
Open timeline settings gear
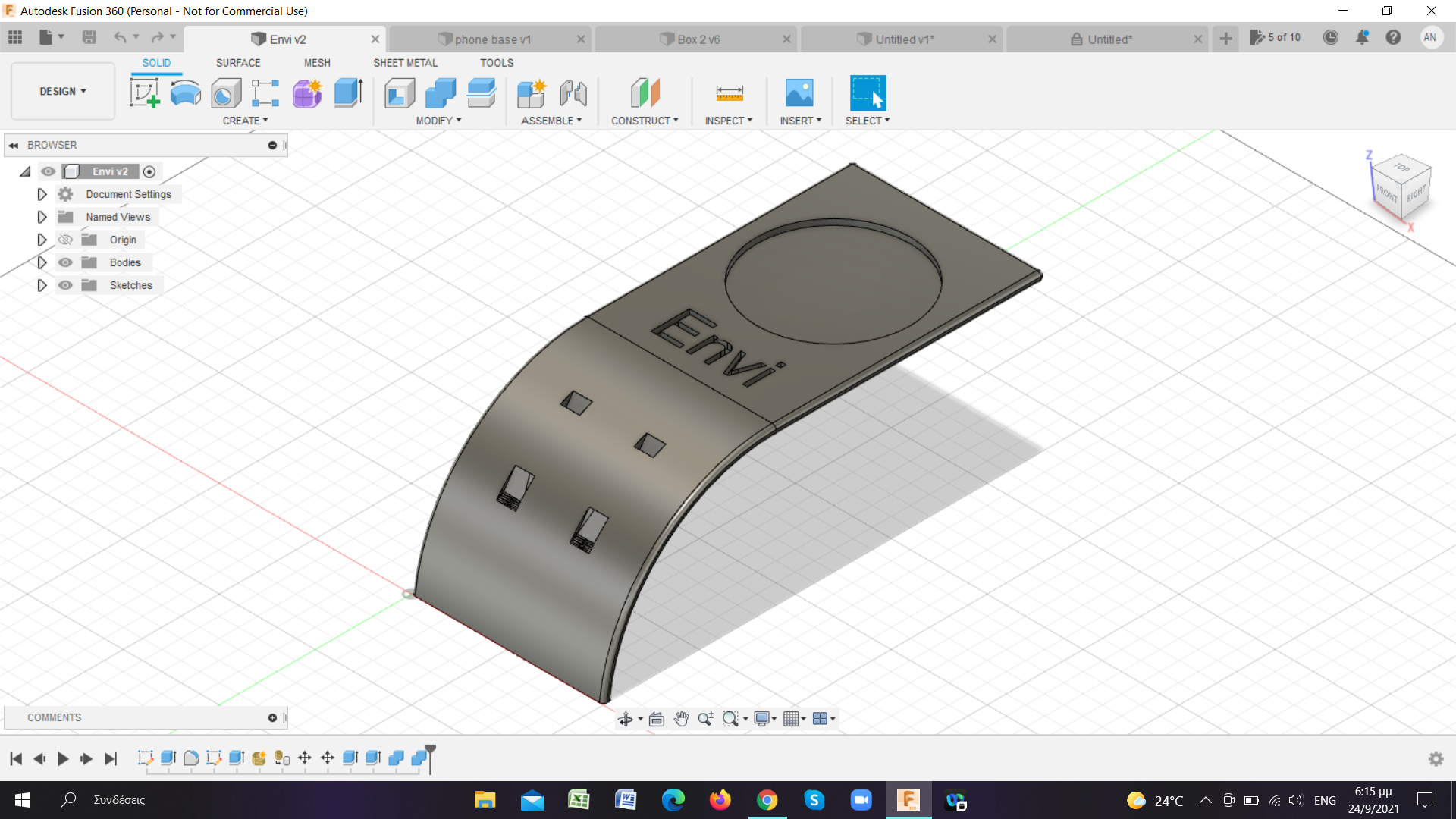point(1436,758)
